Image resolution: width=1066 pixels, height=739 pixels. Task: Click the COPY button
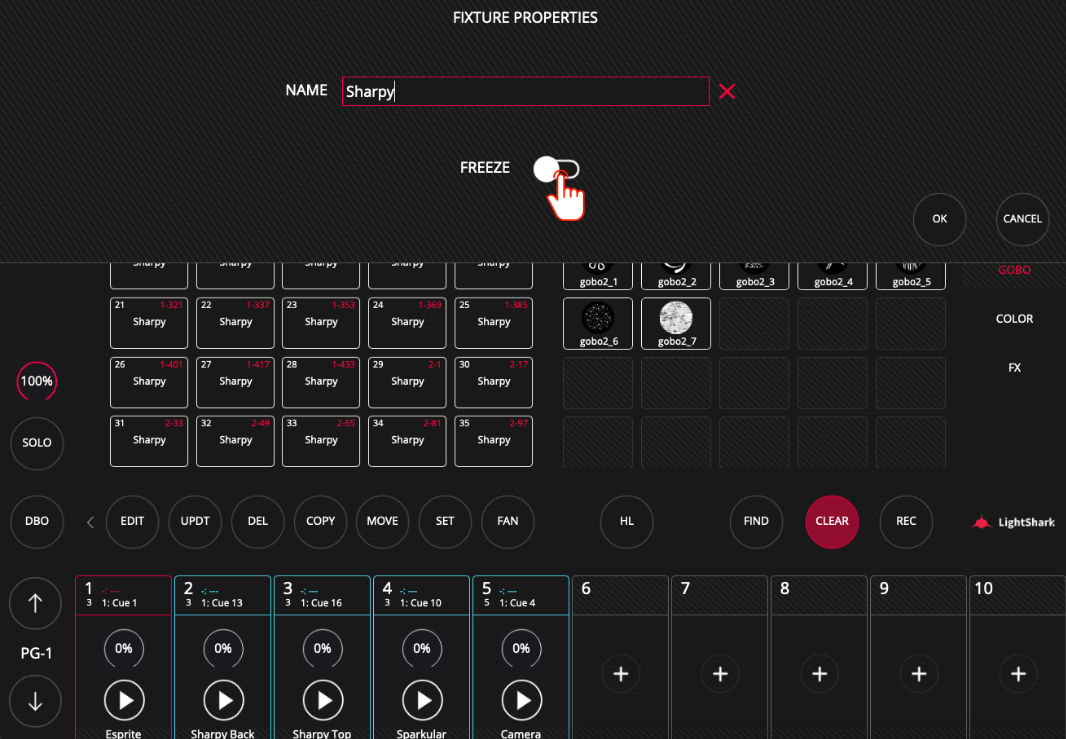[320, 521]
